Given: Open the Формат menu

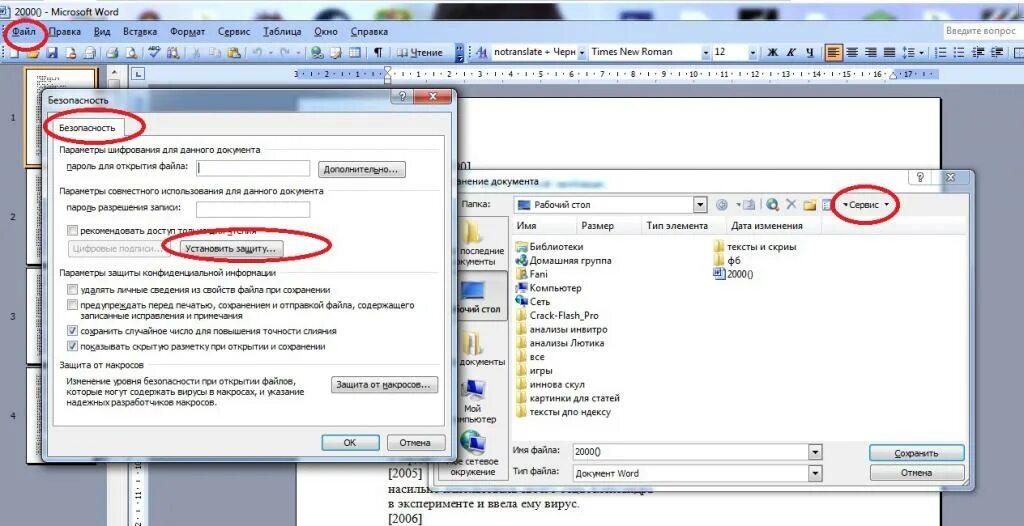Looking at the screenshot, I should [187, 31].
